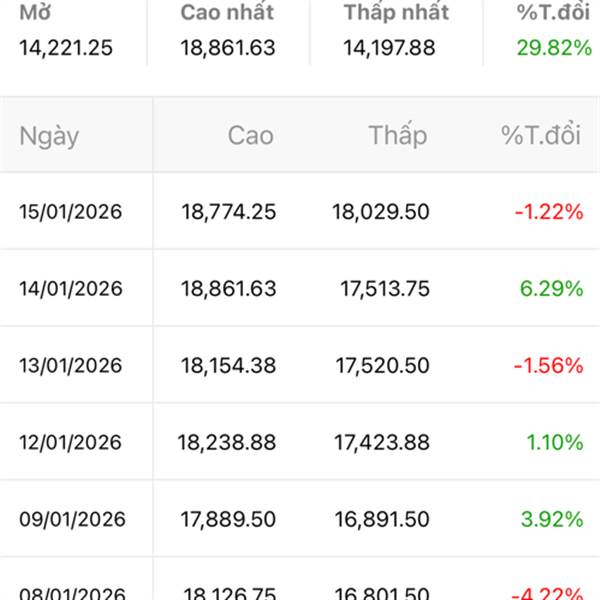The image size is (600, 600).
Task: Click the high value 18,774.25
Action: click(229, 212)
